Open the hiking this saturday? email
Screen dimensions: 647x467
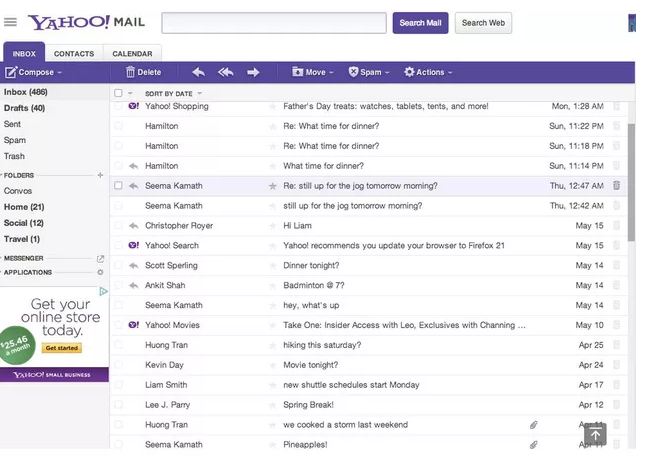click(368, 345)
